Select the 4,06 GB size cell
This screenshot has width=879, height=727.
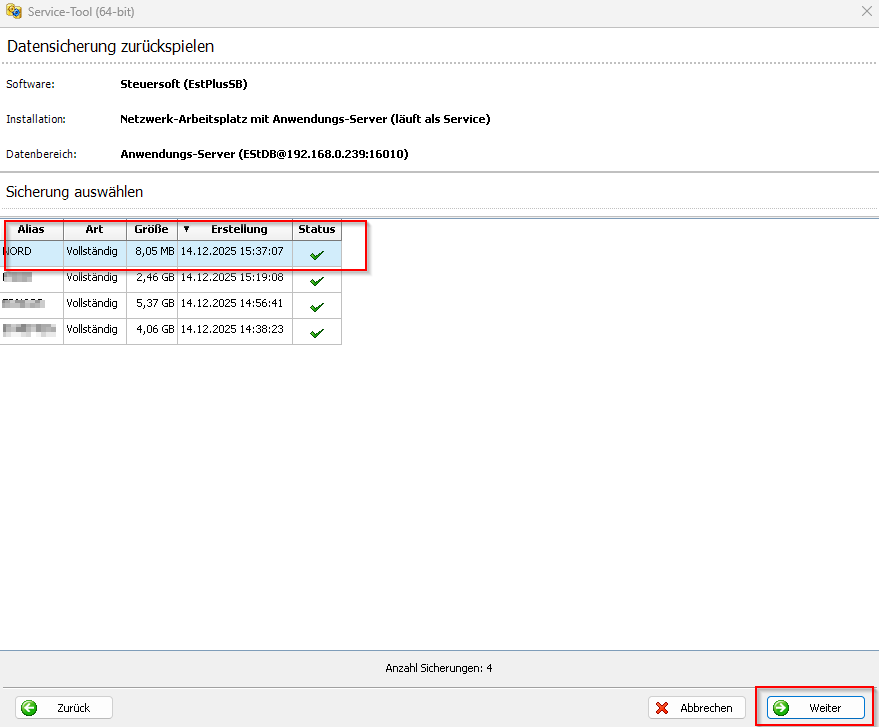153,329
